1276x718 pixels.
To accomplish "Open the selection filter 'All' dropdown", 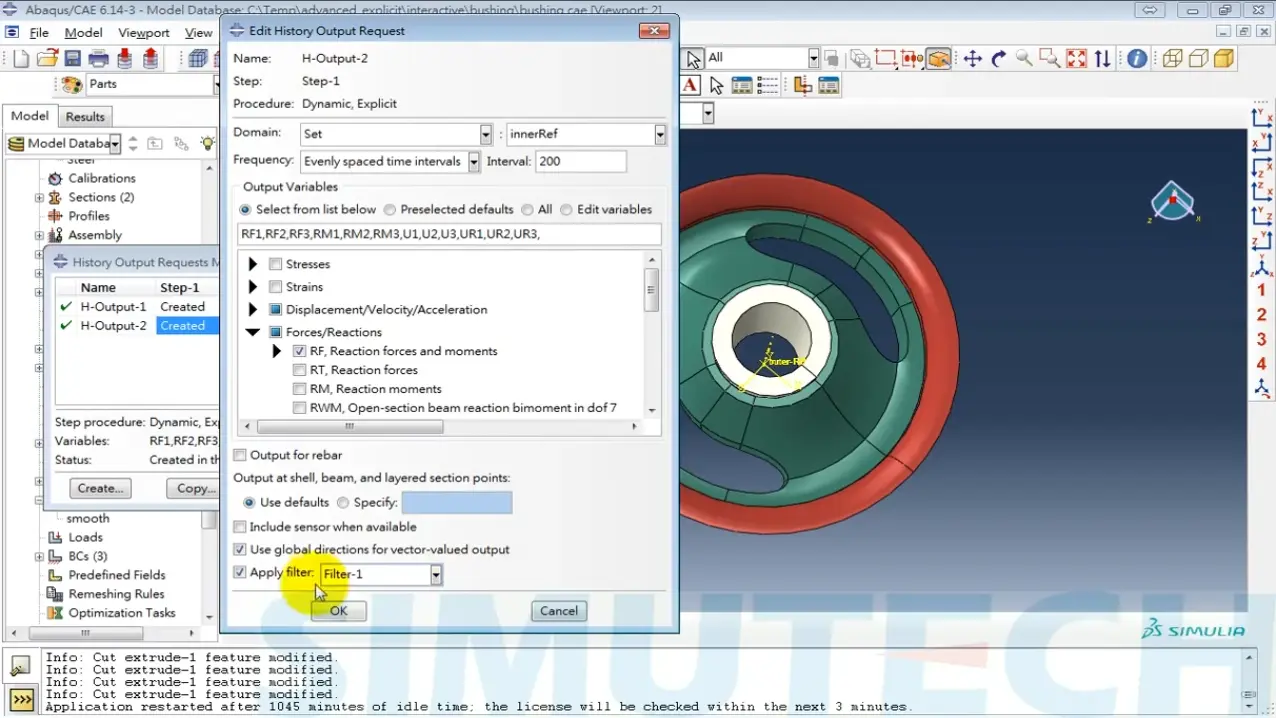I will tap(814, 59).
